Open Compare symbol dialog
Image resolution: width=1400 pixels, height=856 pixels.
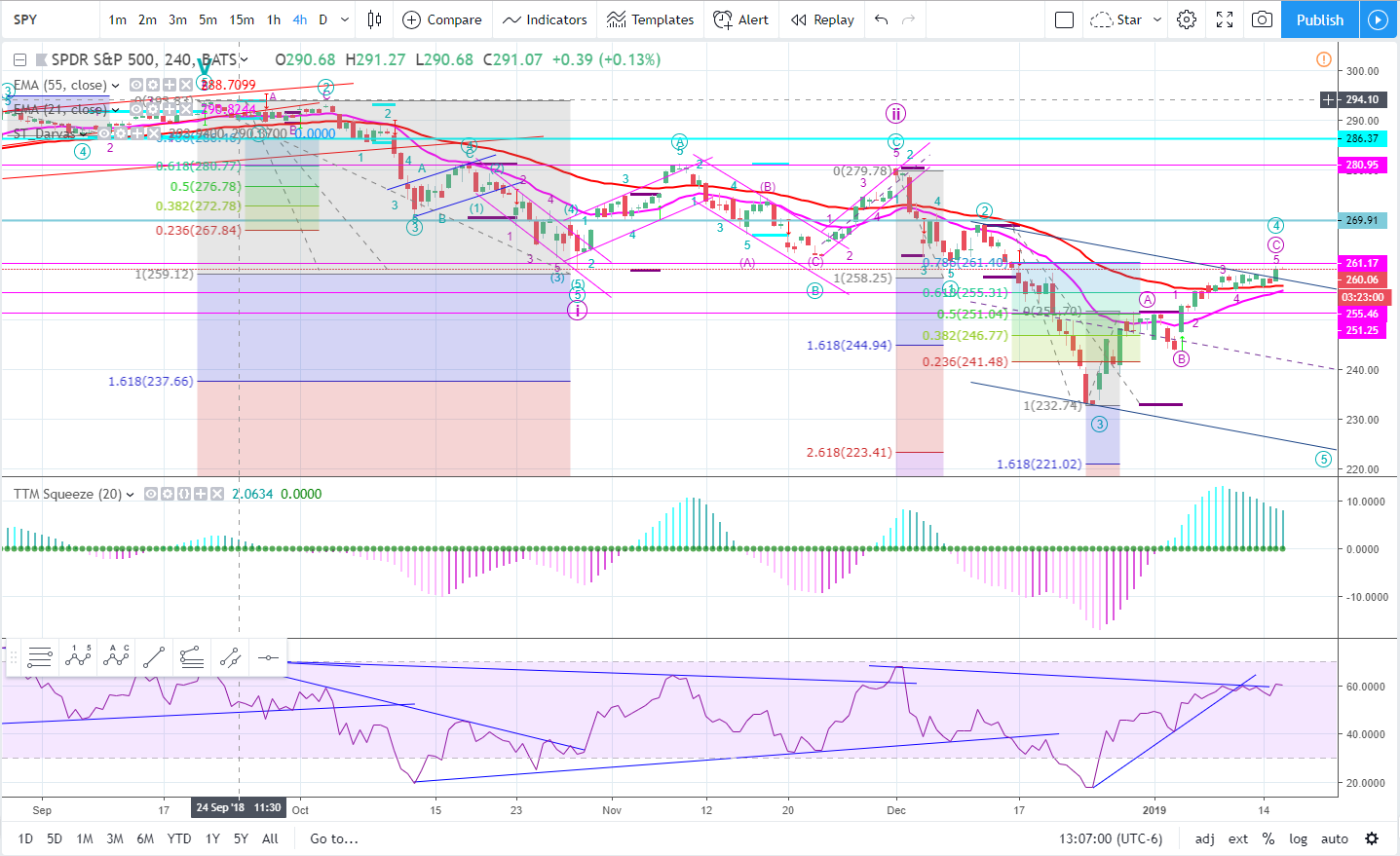(442, 19)
